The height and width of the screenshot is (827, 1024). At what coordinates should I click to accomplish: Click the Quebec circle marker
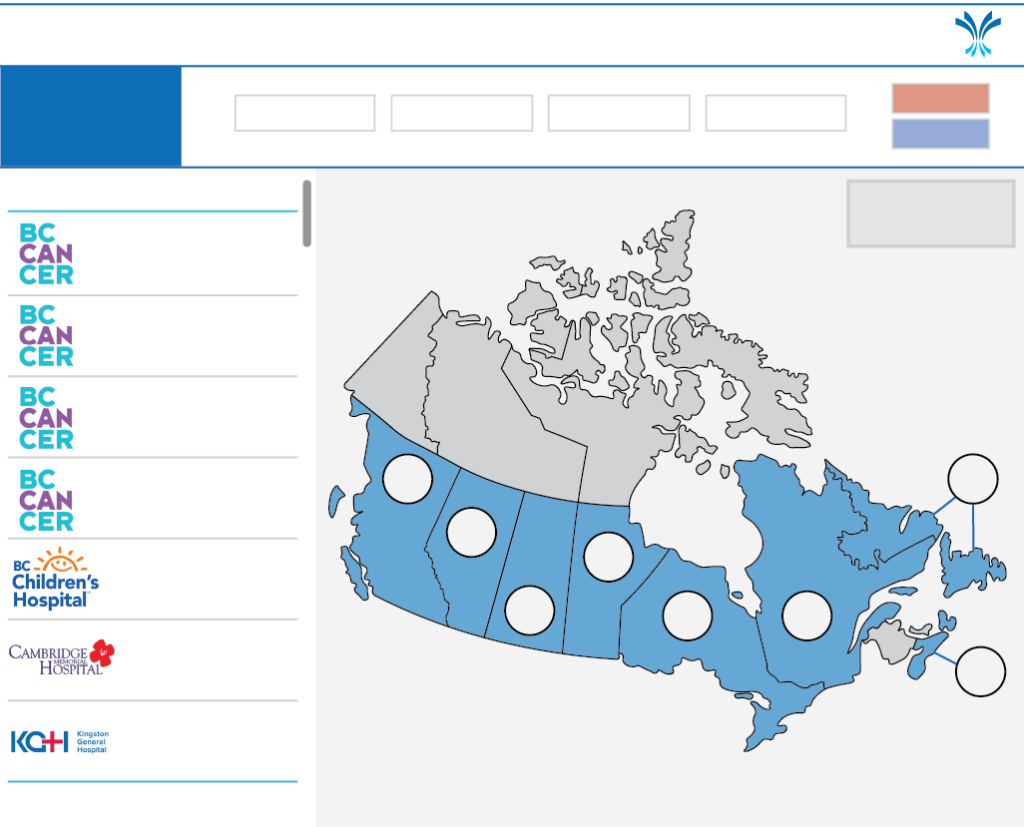pyautogui.click(x=807, y=616)
